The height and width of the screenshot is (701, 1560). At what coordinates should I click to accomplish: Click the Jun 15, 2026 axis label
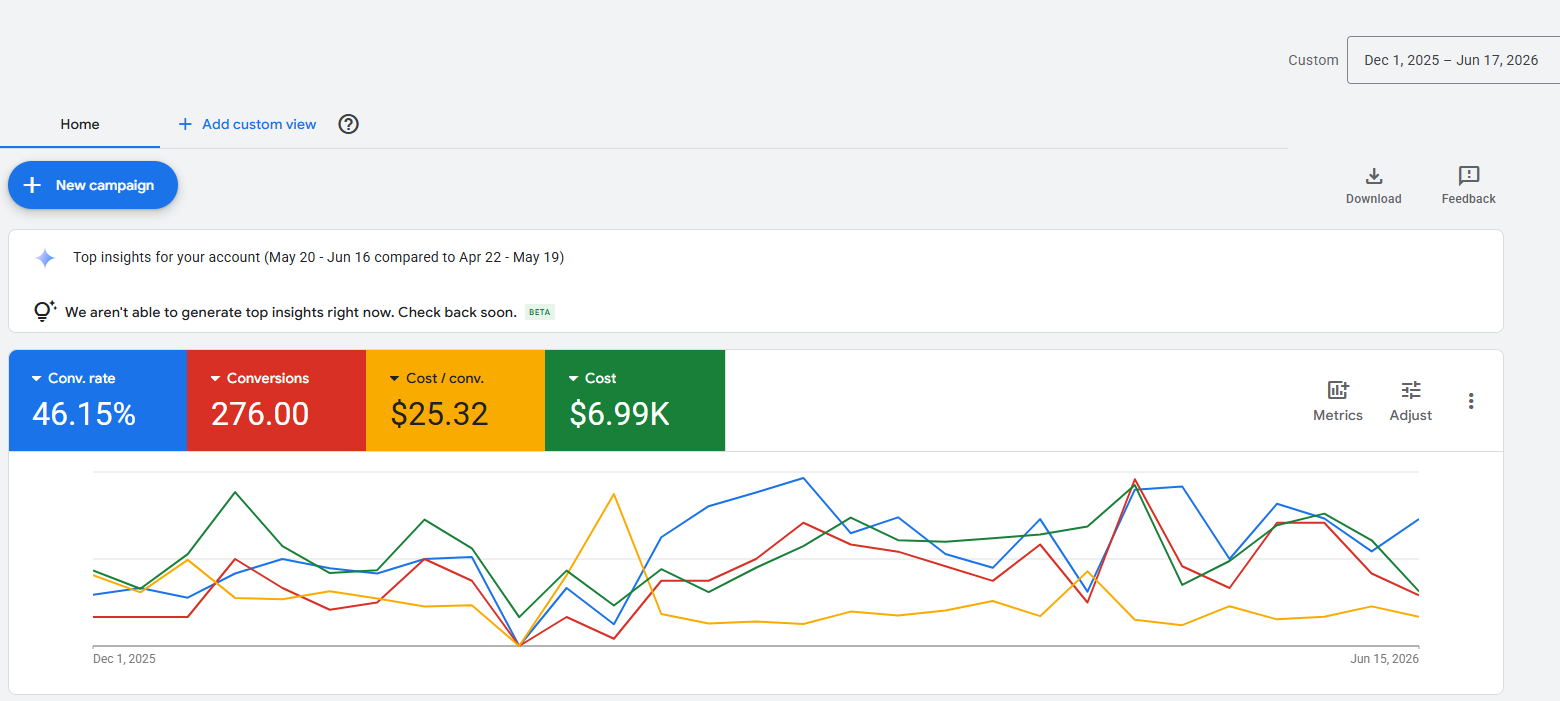tap(1385, 659)
